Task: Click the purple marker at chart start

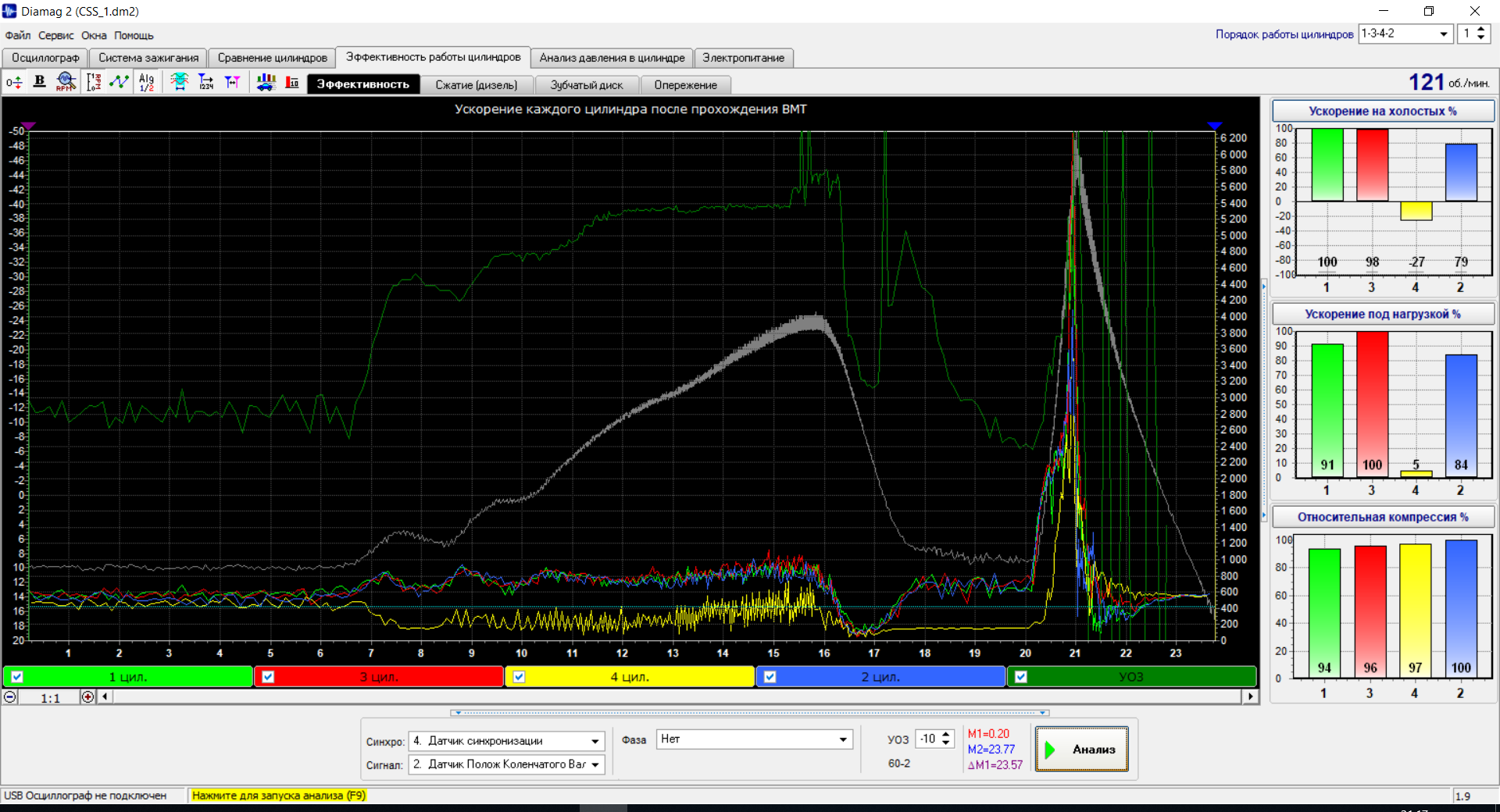Action: 29,126
